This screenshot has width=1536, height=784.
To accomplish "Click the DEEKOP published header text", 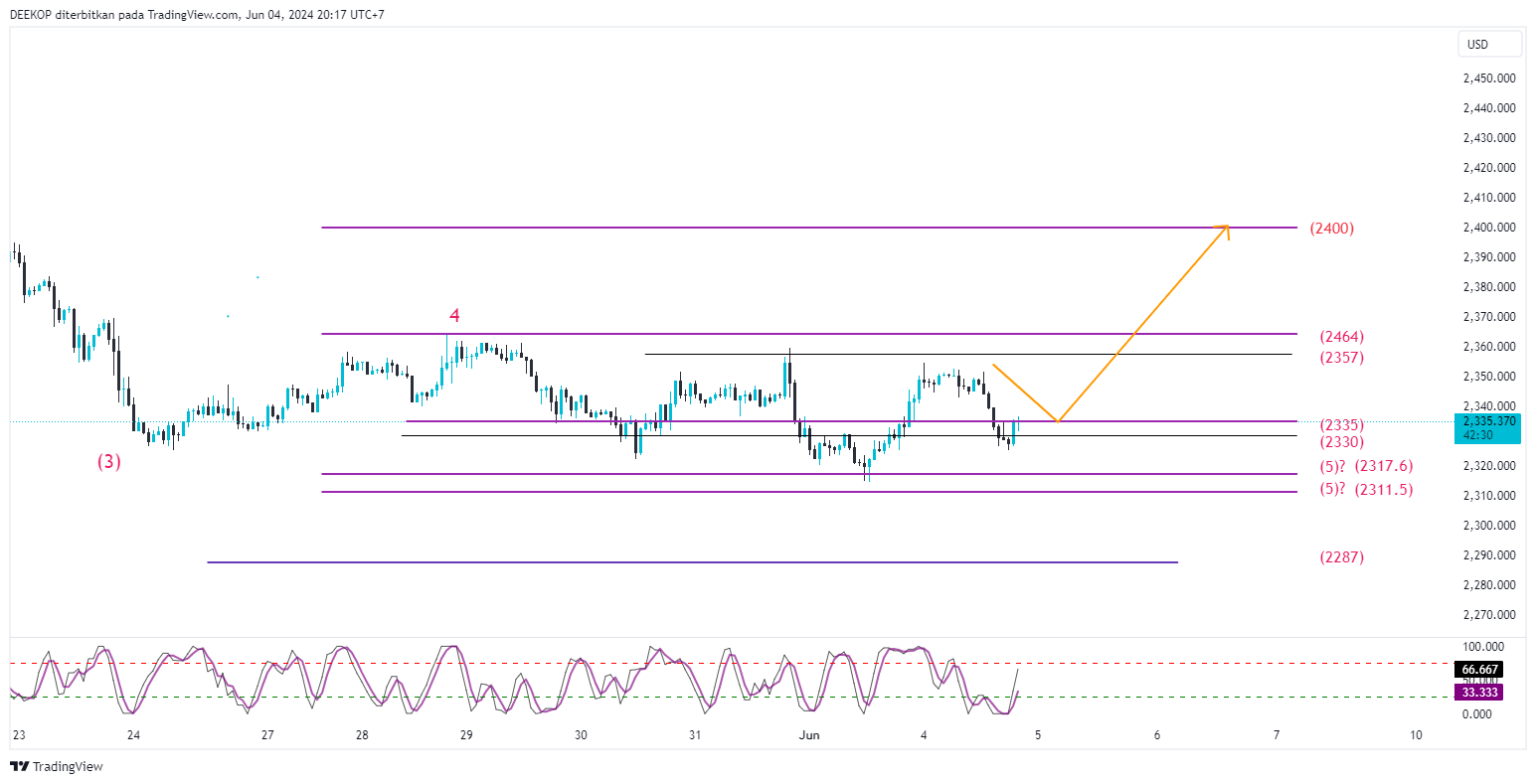I will (197, 14).
